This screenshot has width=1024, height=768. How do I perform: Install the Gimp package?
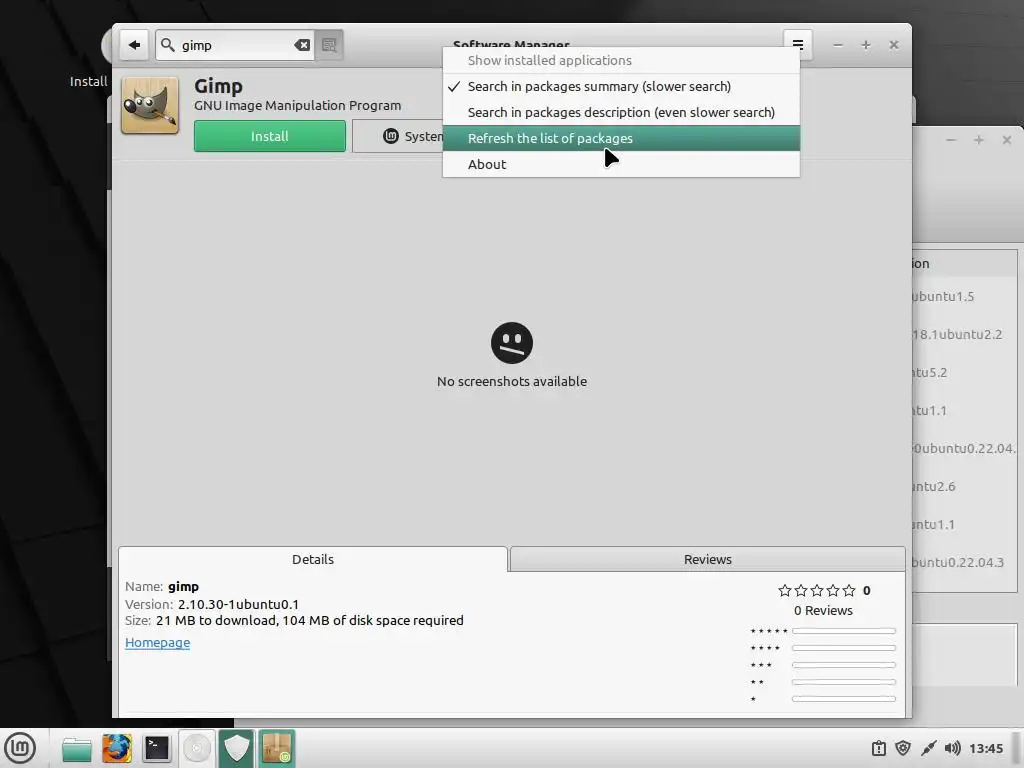[270, 136]
